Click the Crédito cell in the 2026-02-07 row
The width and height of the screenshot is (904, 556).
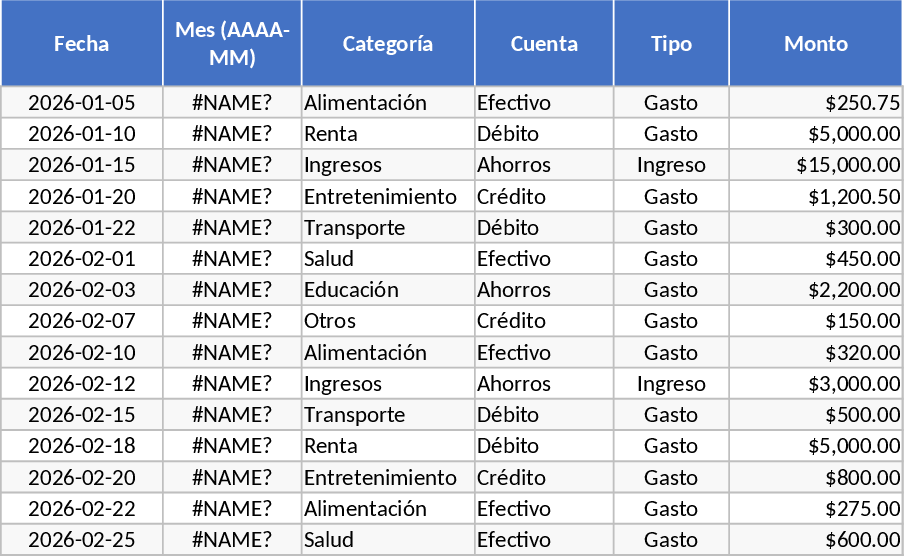pyautogui.click(x=544, y=321)
